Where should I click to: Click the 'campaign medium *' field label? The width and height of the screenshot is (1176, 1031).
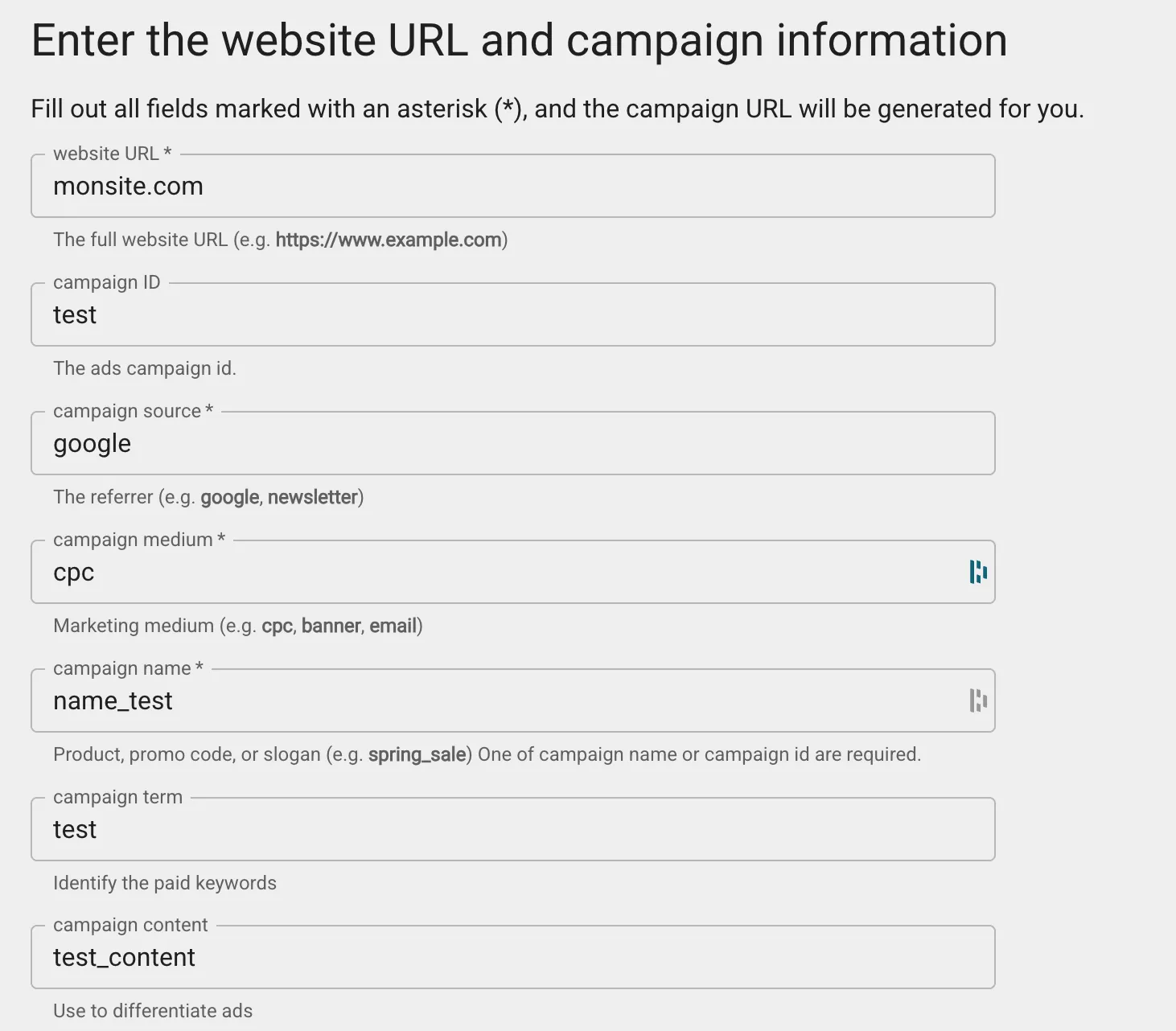point(138,540)
